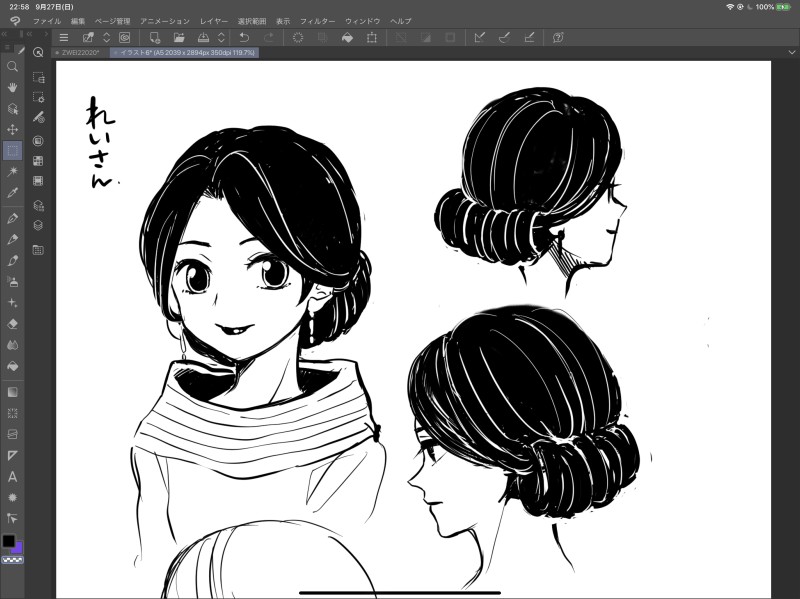
Task: Open the レイヤー menu
Action: click(214, 21)
